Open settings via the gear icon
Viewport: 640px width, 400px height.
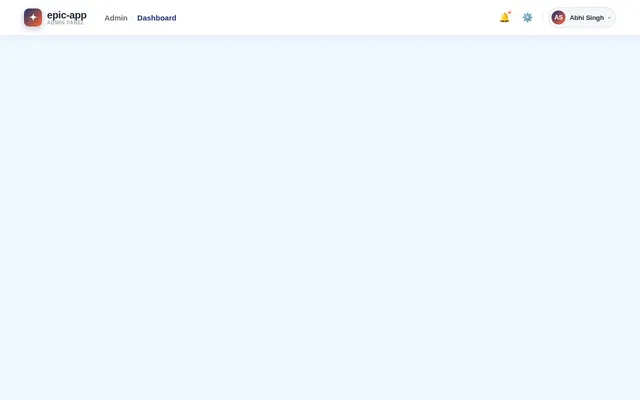(x=527, y=18)
